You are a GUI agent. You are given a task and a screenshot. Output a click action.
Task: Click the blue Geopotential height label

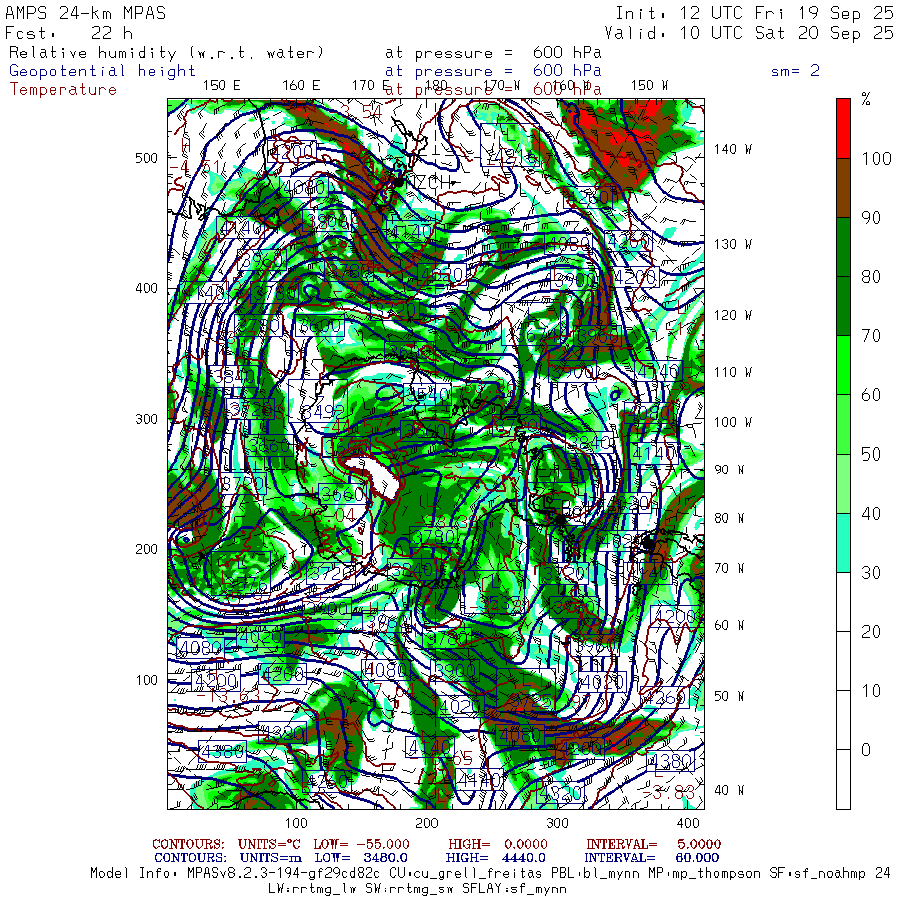103,71
